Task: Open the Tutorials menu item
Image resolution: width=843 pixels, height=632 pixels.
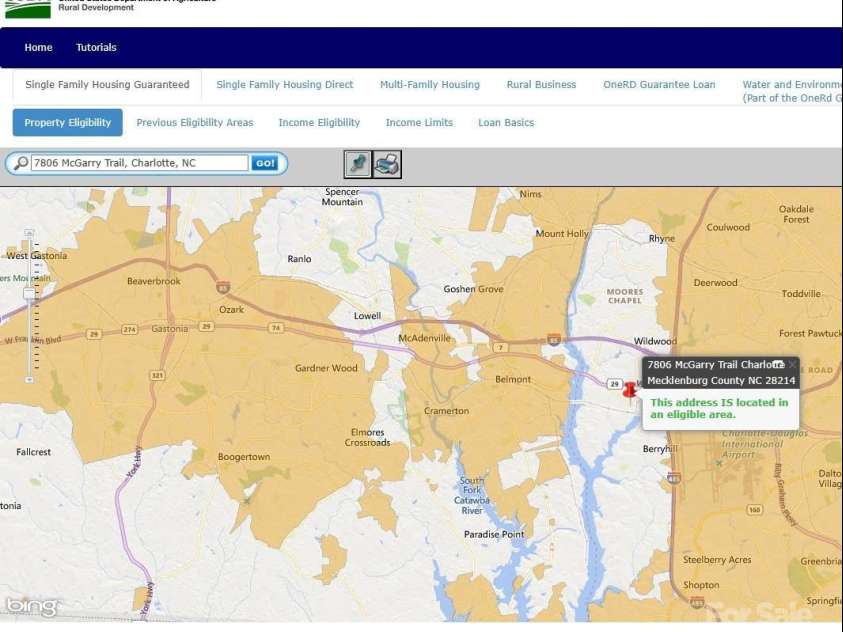Action: [96, 47]
